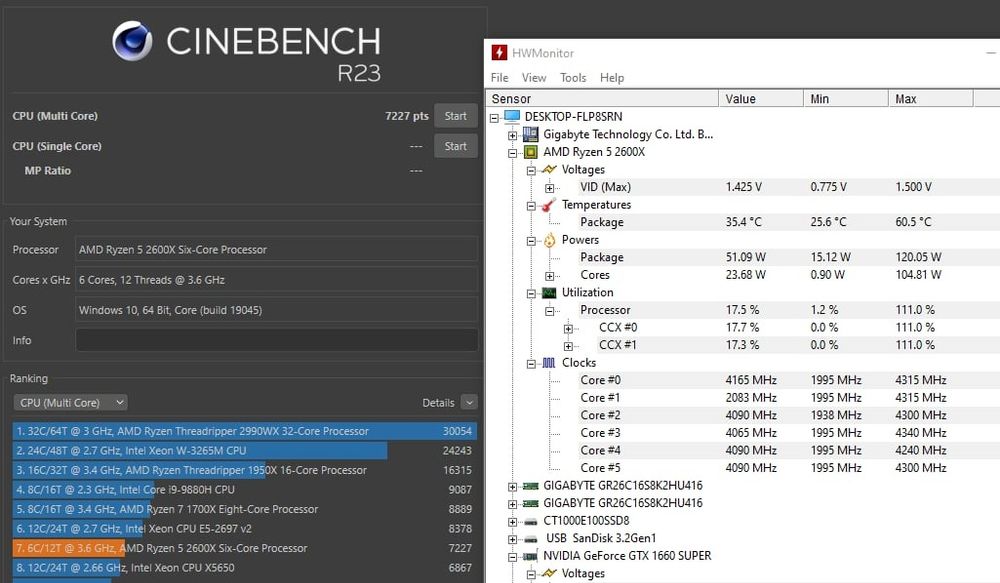1000x583 pixels.
Task: Click the Min column header
Action: (846, 99)
